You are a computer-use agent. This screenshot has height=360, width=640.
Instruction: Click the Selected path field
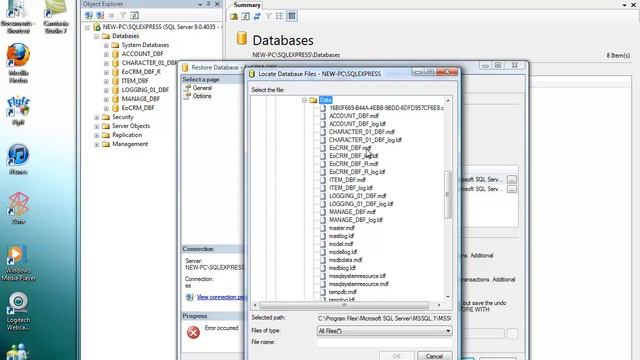click(x=384, y=318)
